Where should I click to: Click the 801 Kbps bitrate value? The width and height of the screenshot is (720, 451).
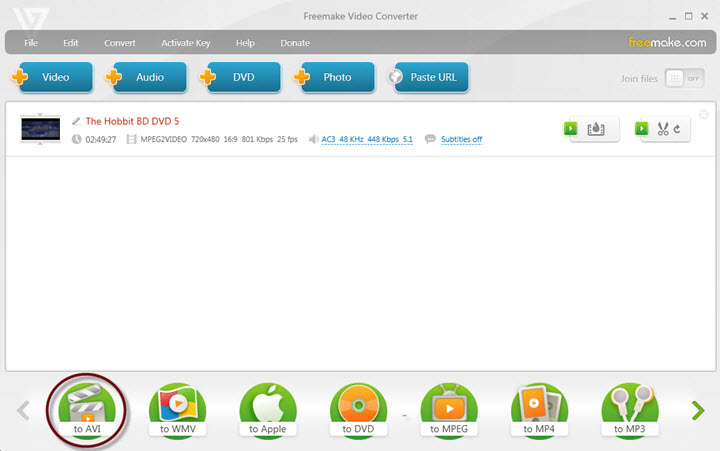point(257,139)
